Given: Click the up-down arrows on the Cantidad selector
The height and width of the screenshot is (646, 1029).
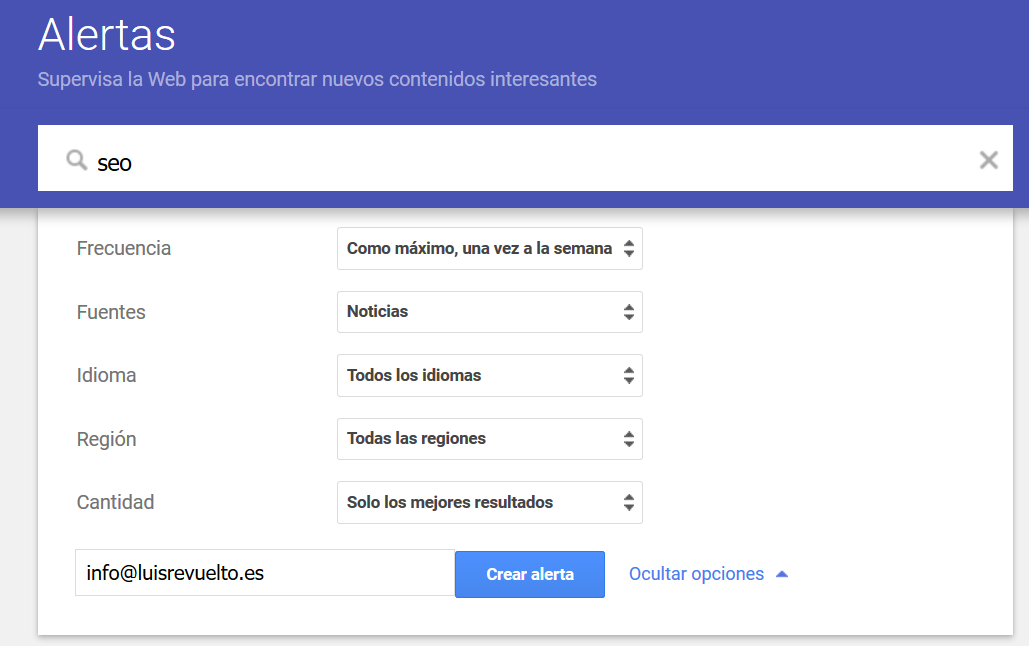Looking at the screenshot, I should (x=628, y=503).
